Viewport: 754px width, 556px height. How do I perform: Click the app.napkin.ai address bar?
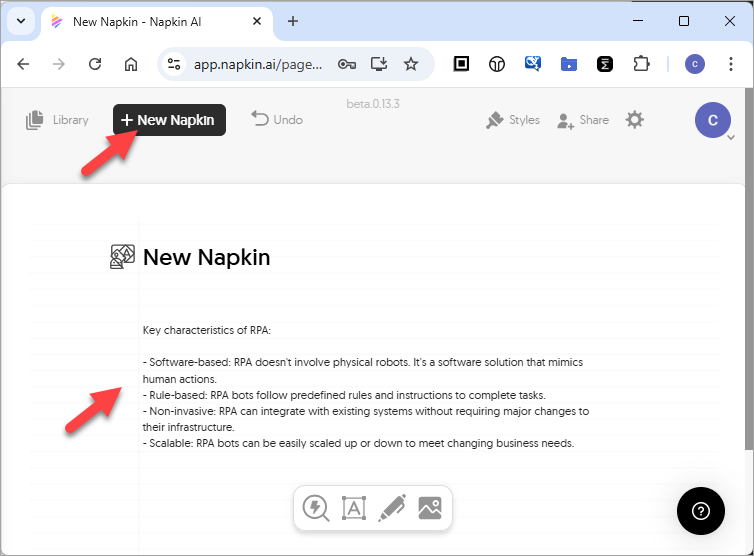point(258,64)
